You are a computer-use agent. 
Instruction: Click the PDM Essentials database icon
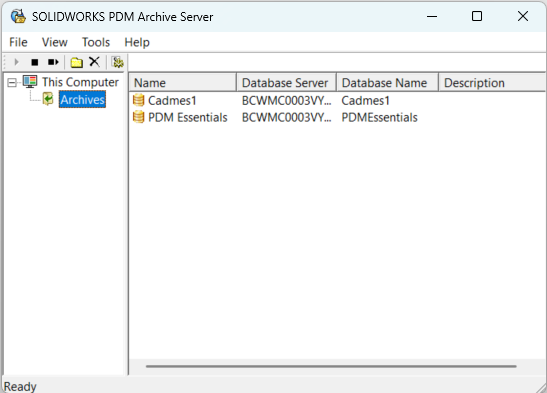click(138, 117)
